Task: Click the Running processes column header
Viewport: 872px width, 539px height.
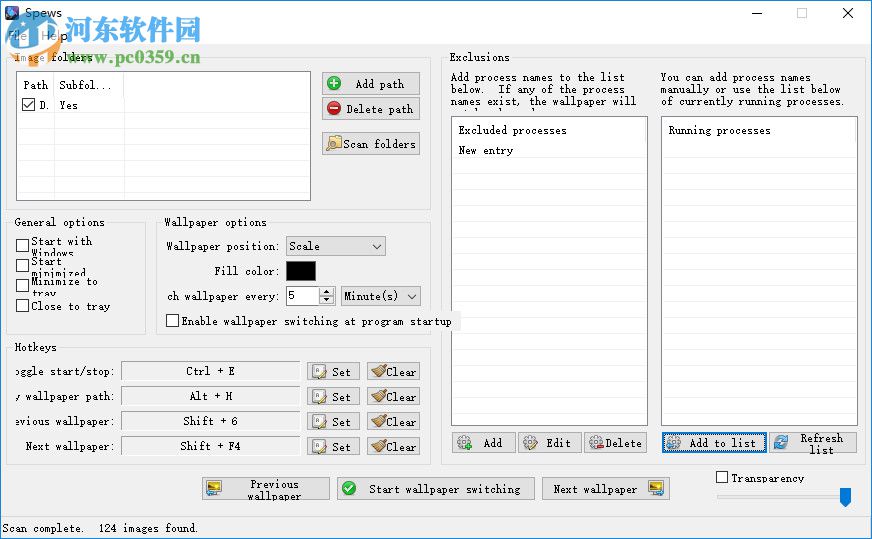Action: (759, 130)
